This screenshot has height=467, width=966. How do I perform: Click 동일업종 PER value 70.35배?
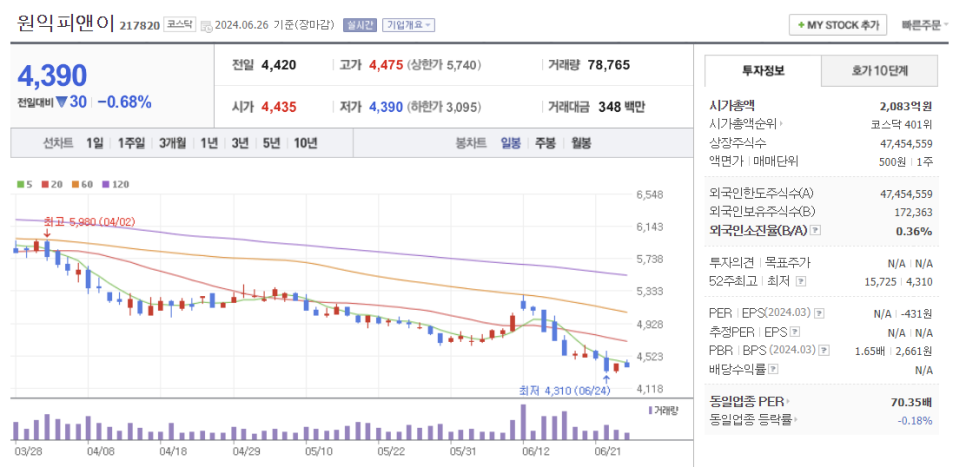[911, 402]
